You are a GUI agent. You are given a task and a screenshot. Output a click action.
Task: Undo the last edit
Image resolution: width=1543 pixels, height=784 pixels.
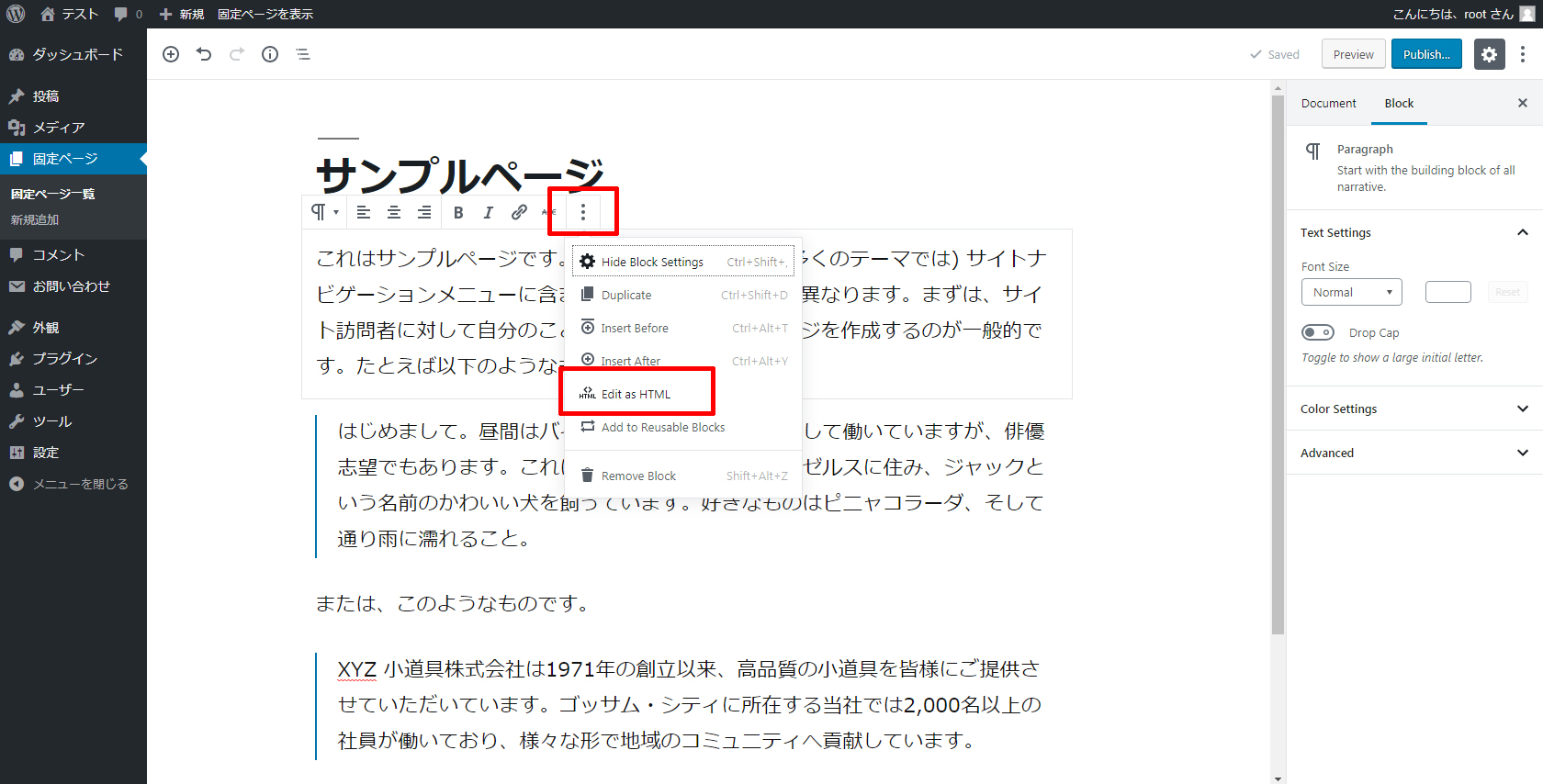tap(204, 54)
